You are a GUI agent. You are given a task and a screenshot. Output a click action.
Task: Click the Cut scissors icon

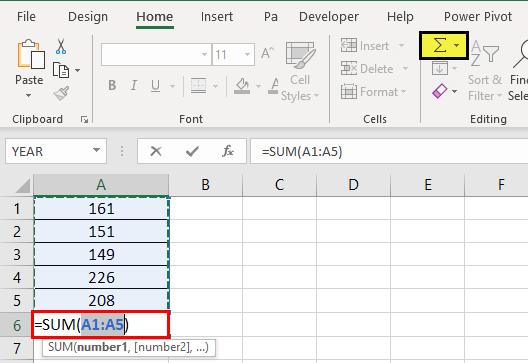[x=61, y=46]
